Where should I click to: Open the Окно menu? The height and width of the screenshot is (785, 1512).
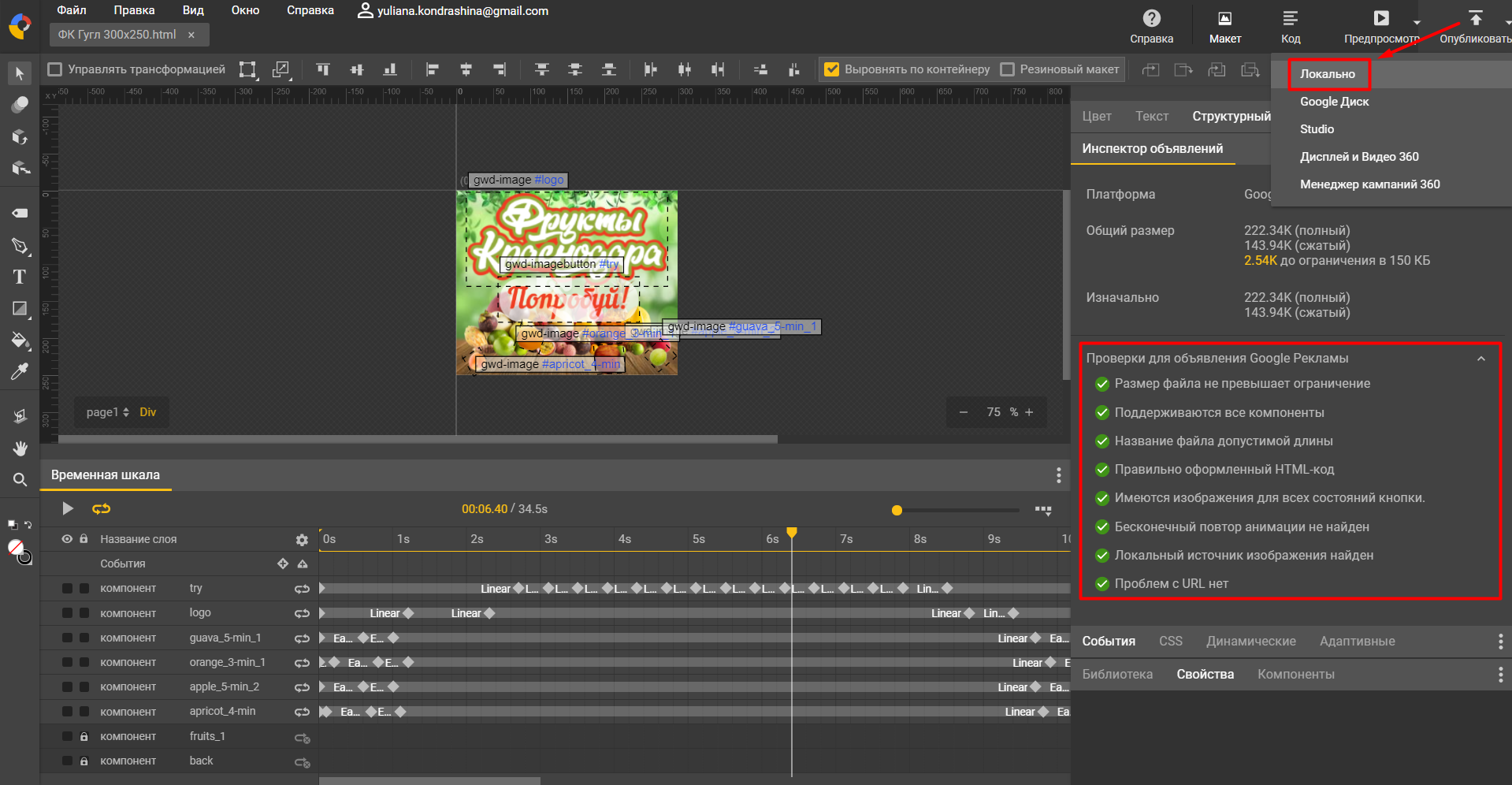(245, 10)
